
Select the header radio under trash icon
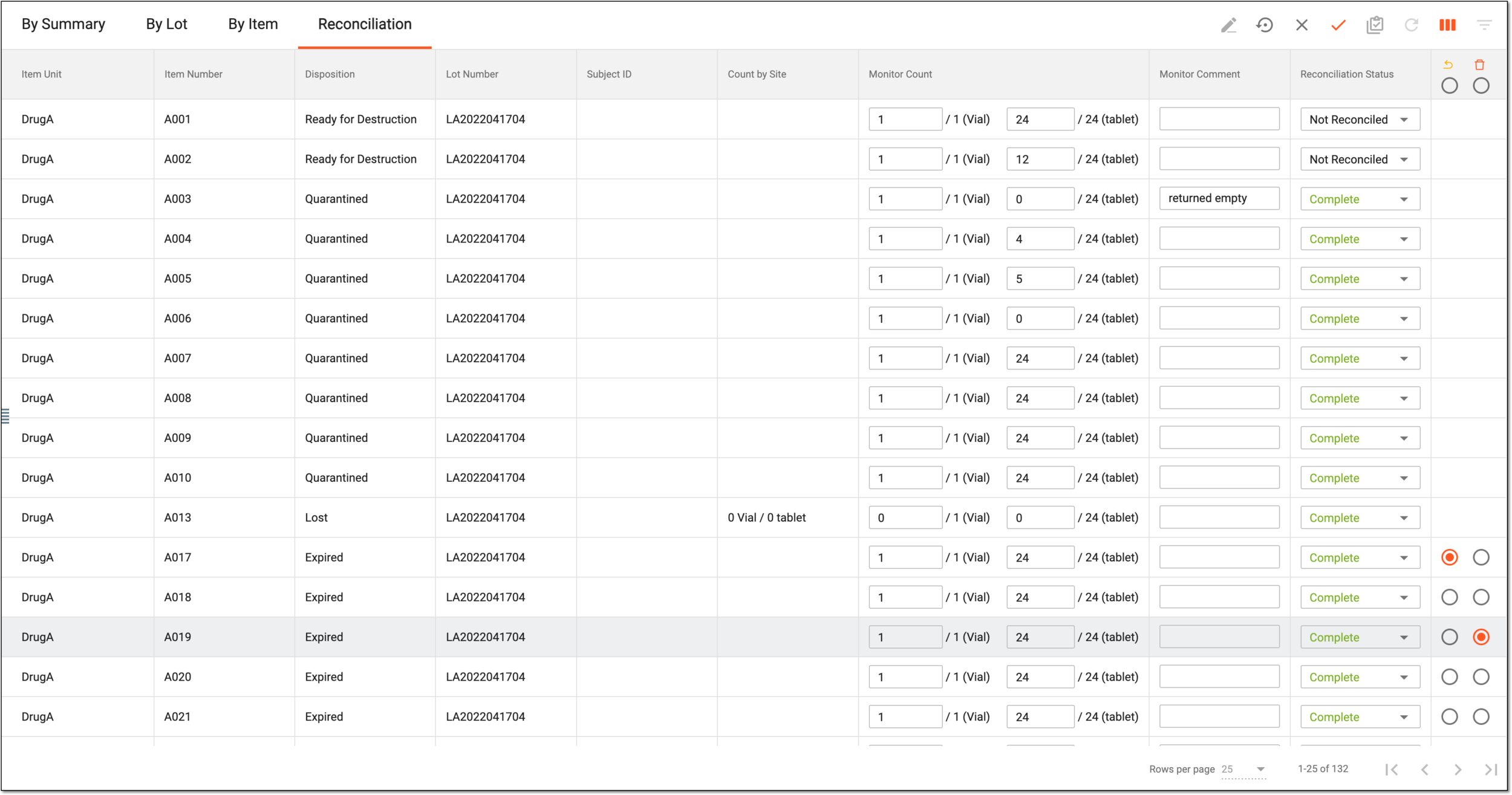click(x=1481, y=86)
